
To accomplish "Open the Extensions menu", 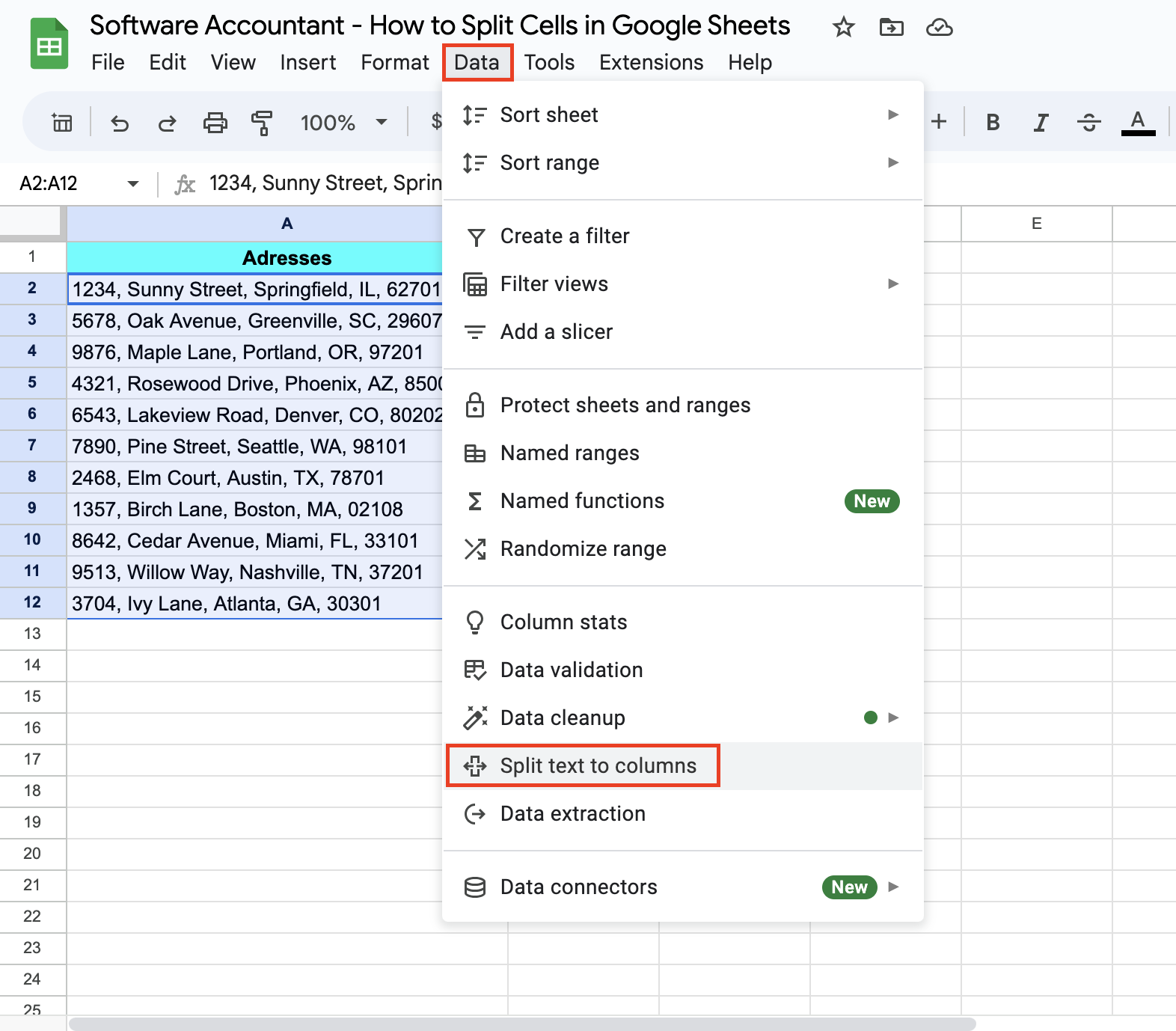I will (652, 62).
